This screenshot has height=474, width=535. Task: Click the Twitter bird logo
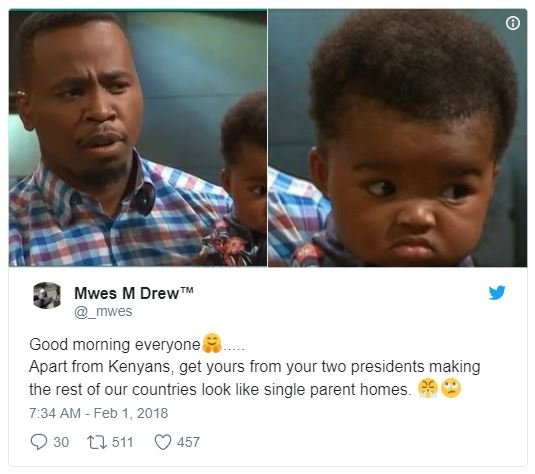coord(497,292)
